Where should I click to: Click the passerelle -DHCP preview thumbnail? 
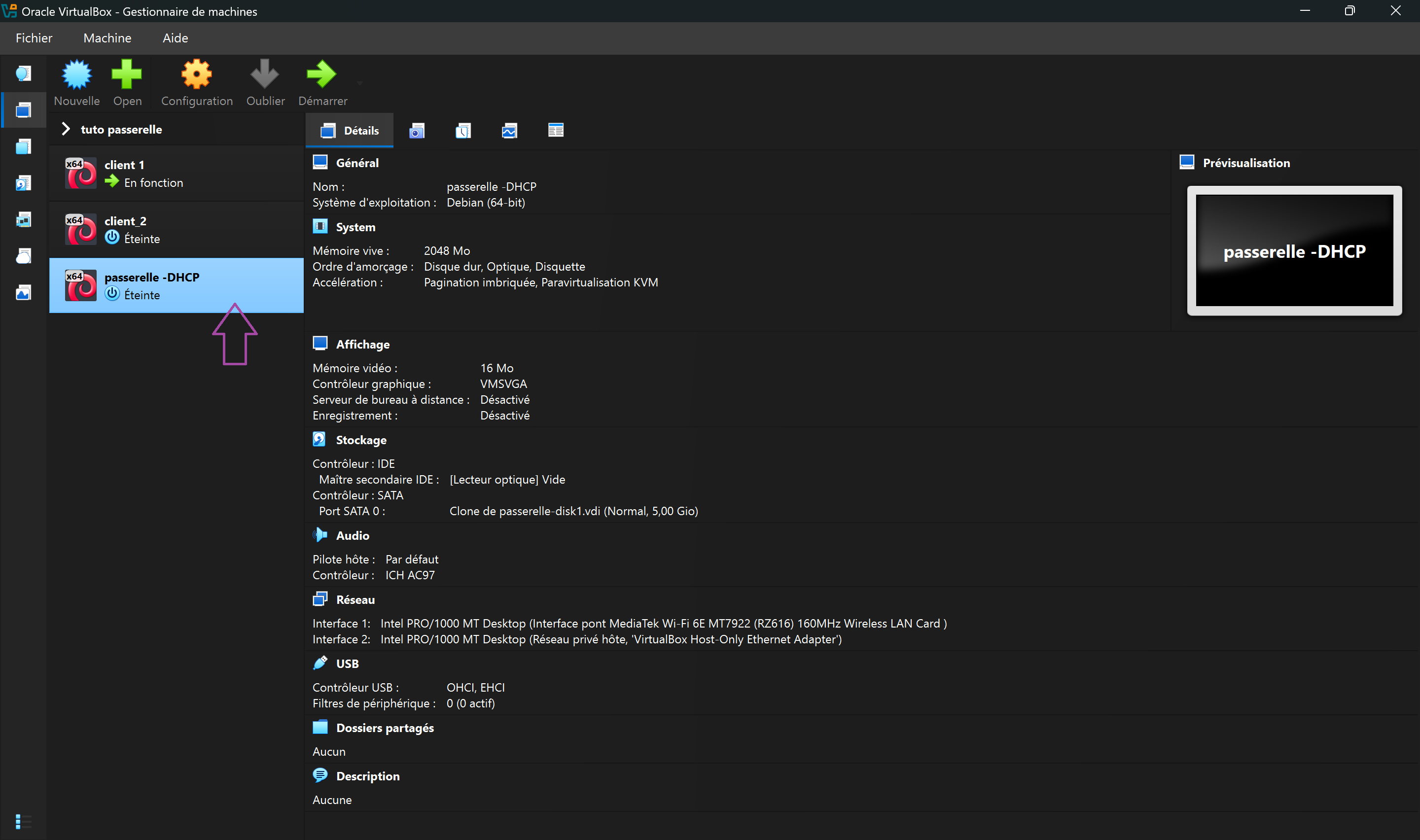point(1294,251)
